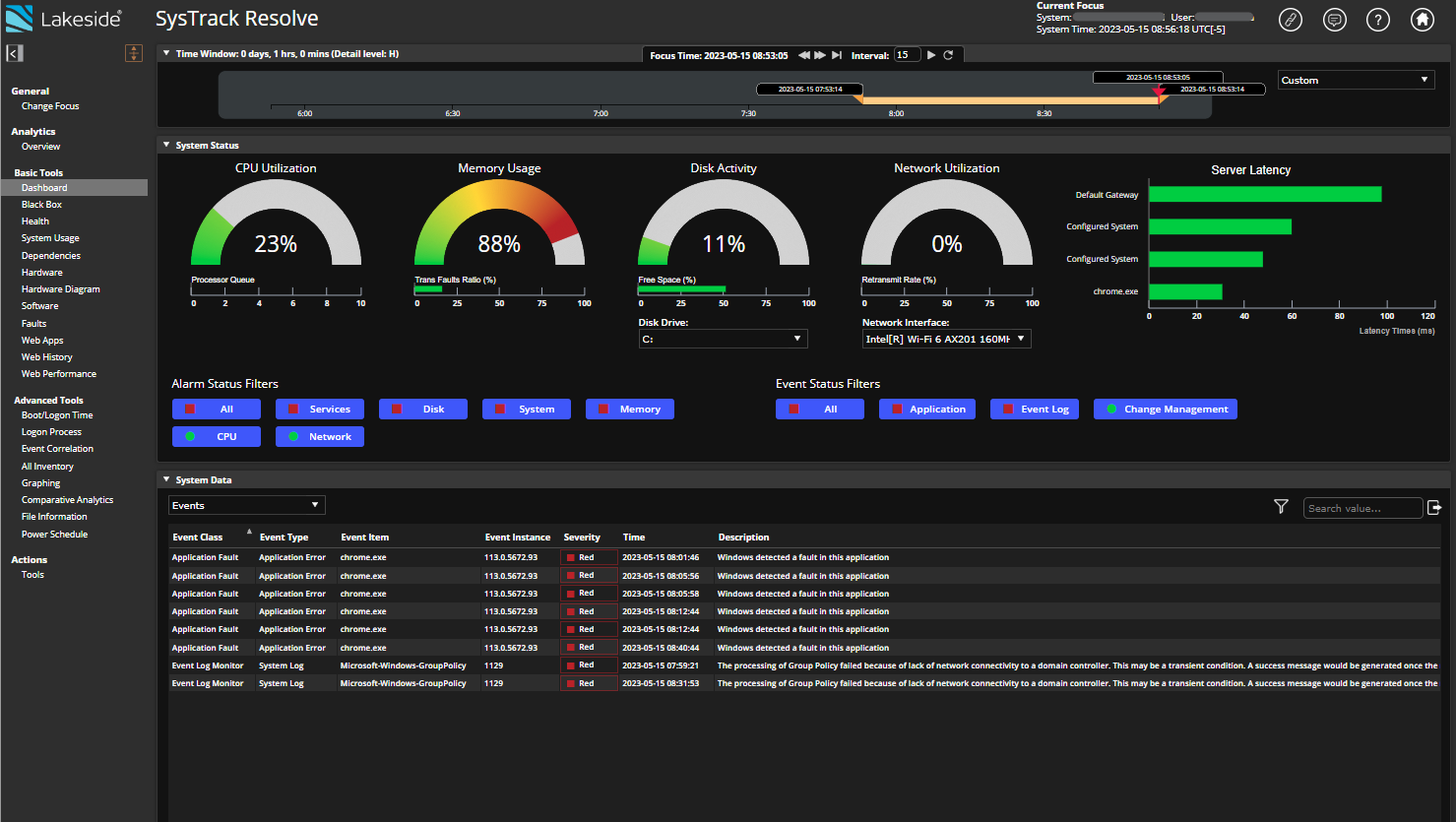1456x822 pixels.
Task: Open Change Focus in the sidebar
Action: click(50, 106)
